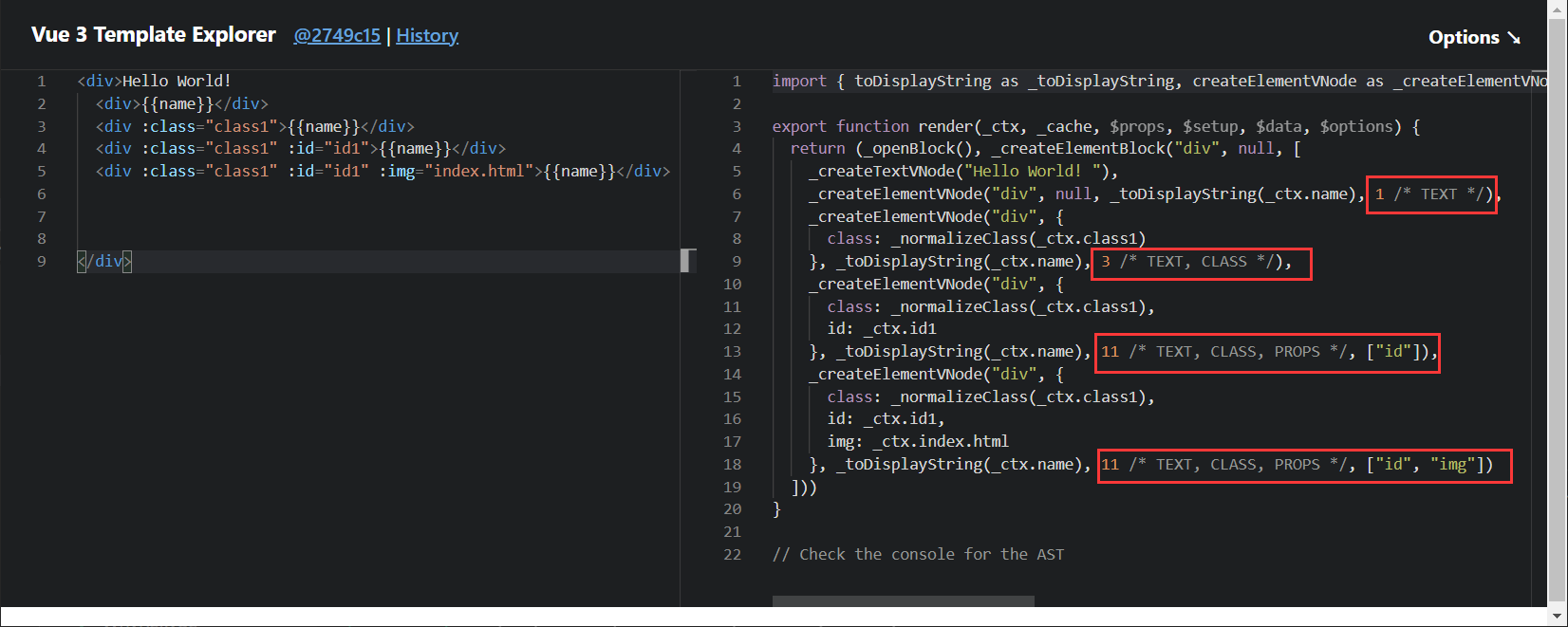The height and width of the screenshot is (627, 1568).
Task: Click 'return (_openBlock()' output line
Action: 1046,148
